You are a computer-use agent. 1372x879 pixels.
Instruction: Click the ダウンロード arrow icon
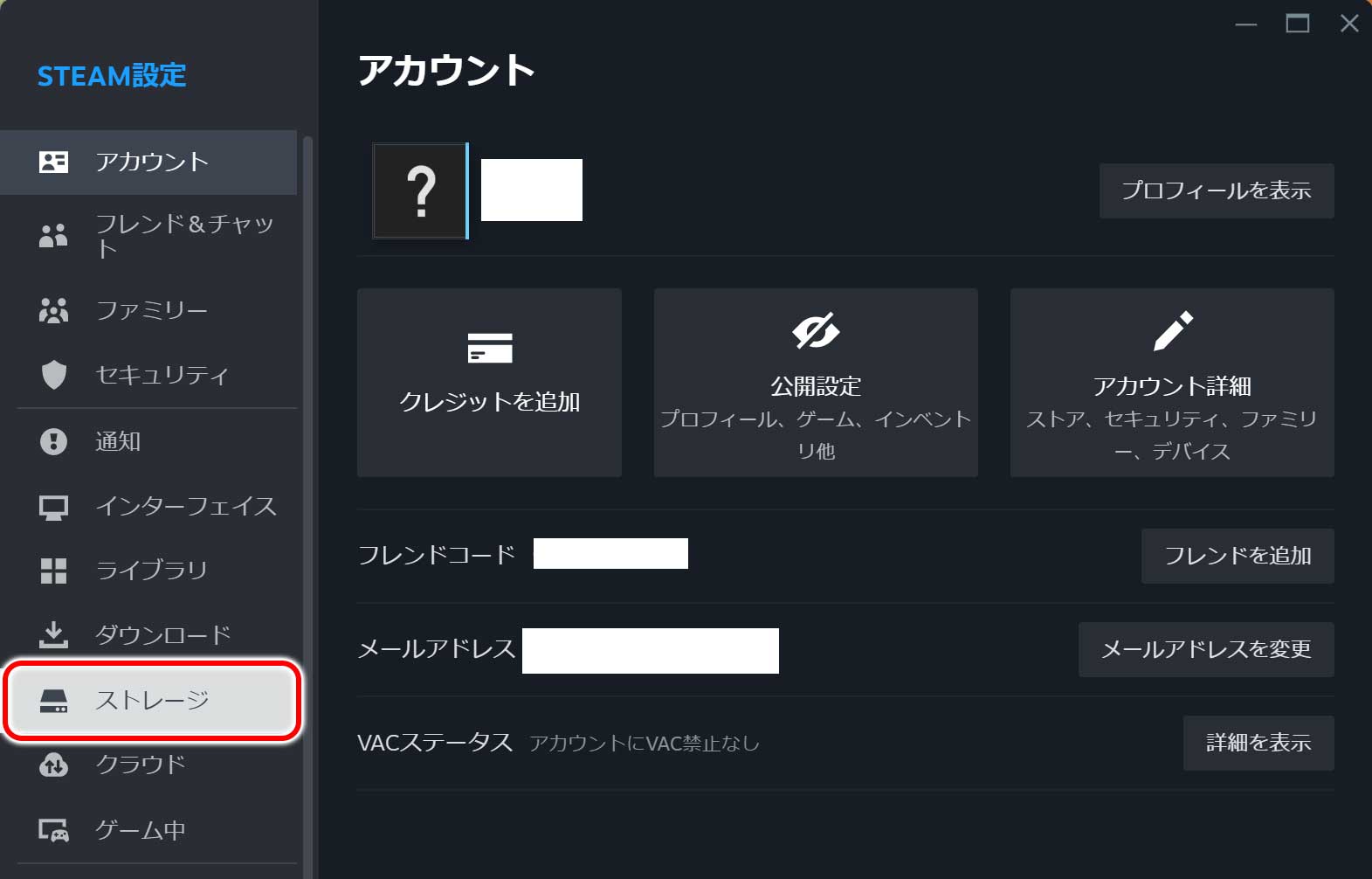coord(53,635)
